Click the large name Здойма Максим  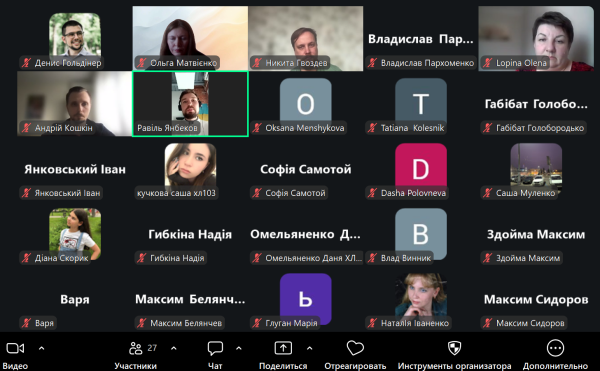tap(536, 234)
